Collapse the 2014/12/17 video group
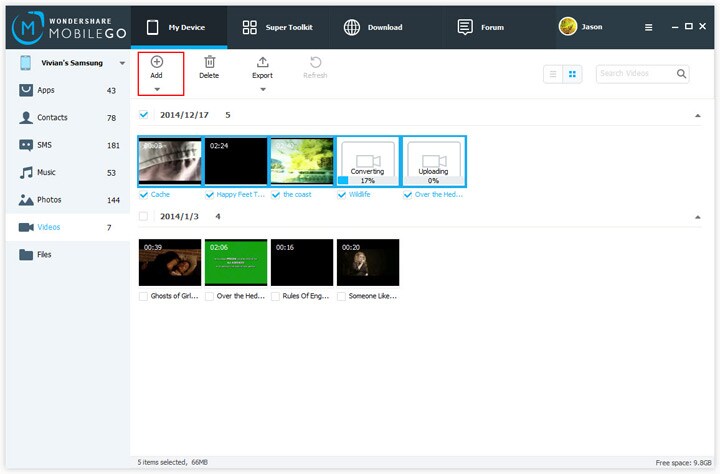 tap(698, 115)
